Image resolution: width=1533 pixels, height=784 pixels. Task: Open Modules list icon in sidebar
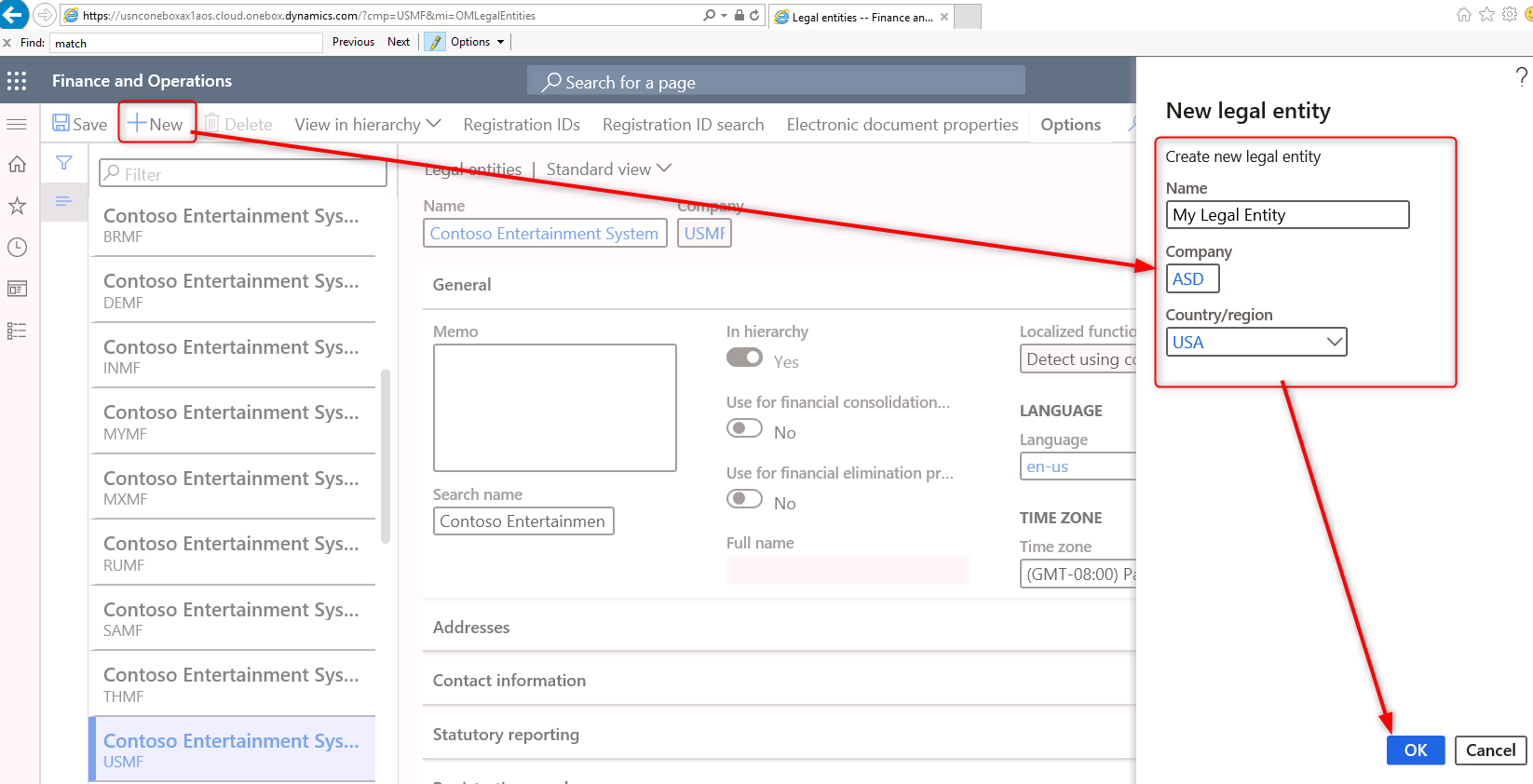pyautogui.click(x=17, y=331)
